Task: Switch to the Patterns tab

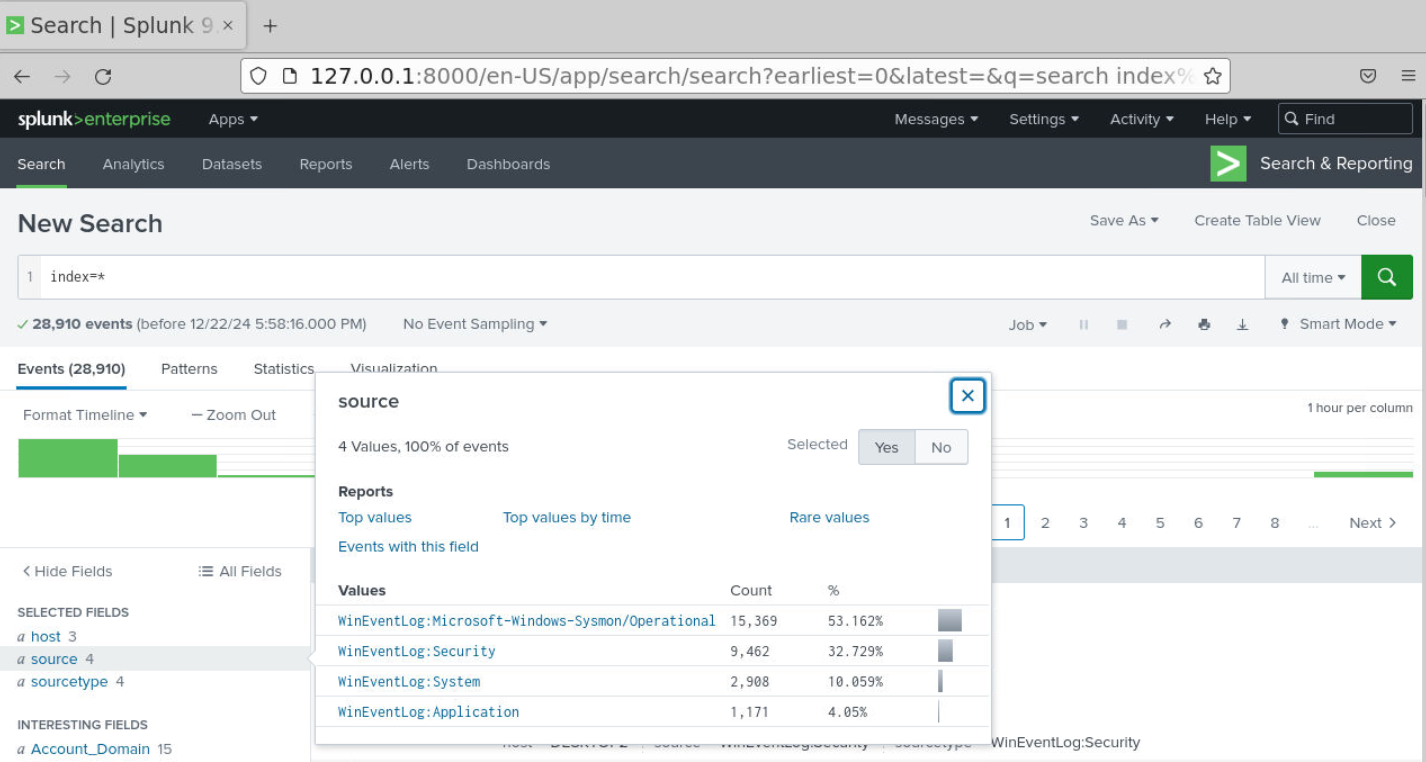Action: tap(189, 369)
